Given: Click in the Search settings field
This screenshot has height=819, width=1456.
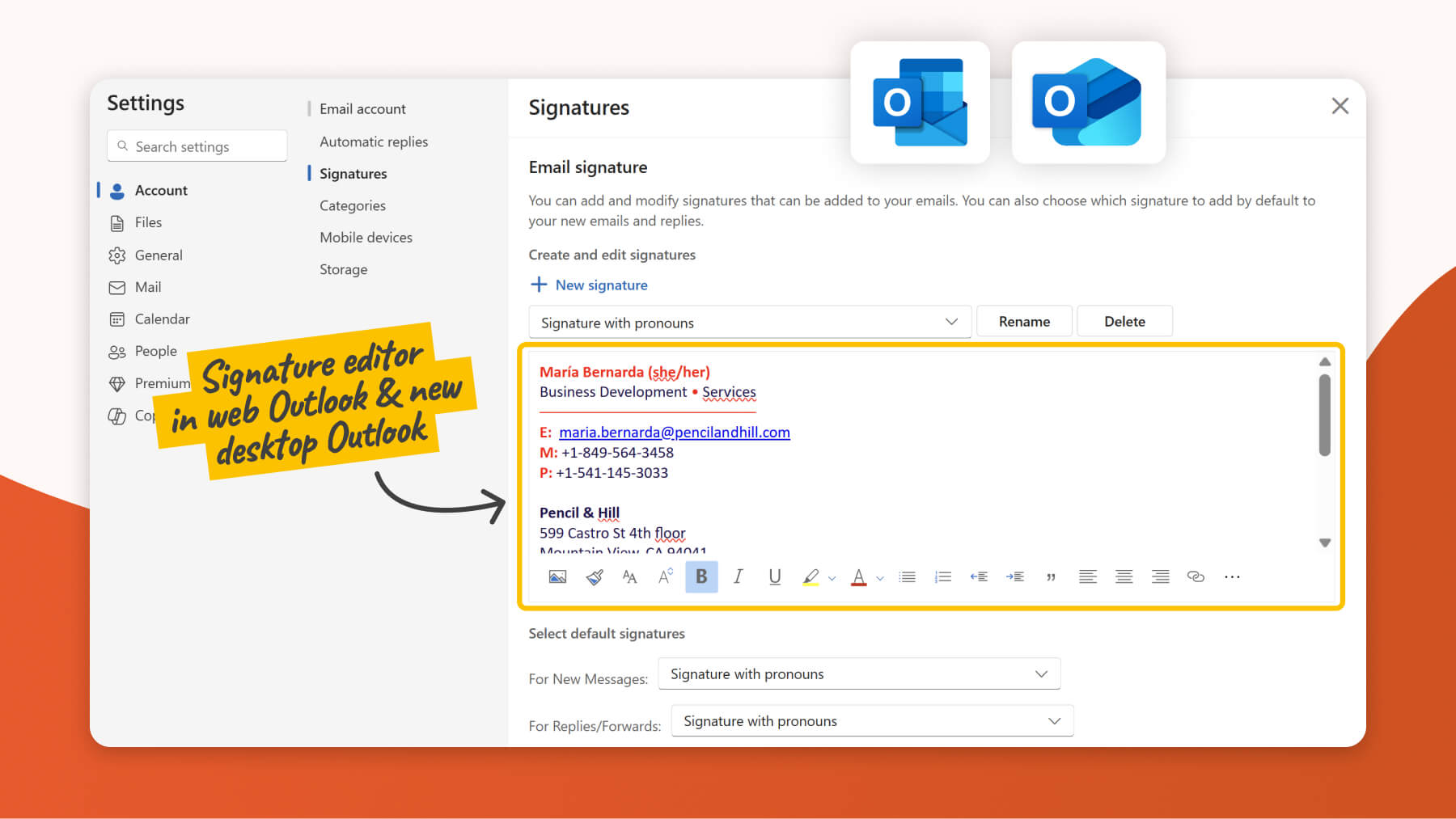Looking at the screenshot, I should point(197,146).
